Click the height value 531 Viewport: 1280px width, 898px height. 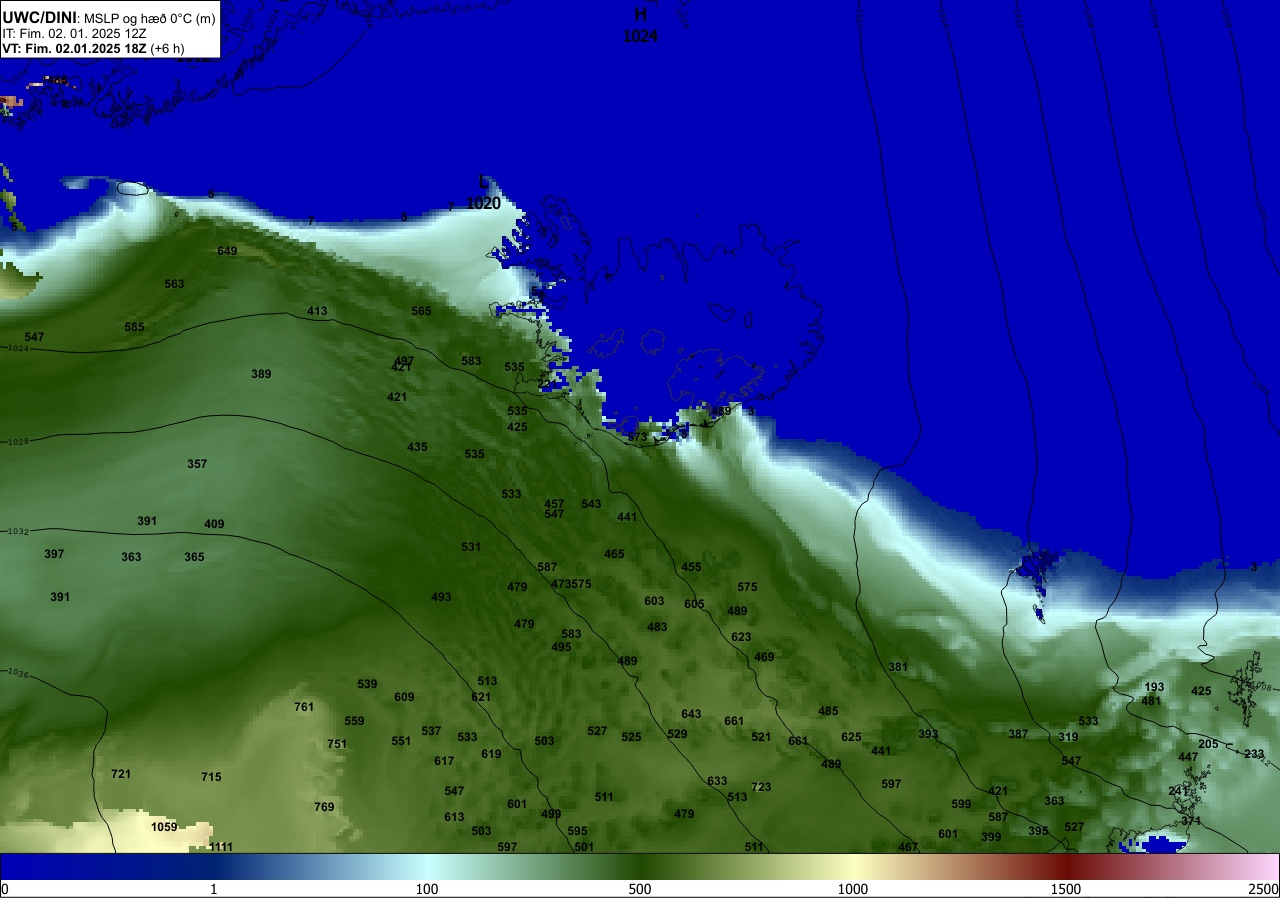(471, 547)
